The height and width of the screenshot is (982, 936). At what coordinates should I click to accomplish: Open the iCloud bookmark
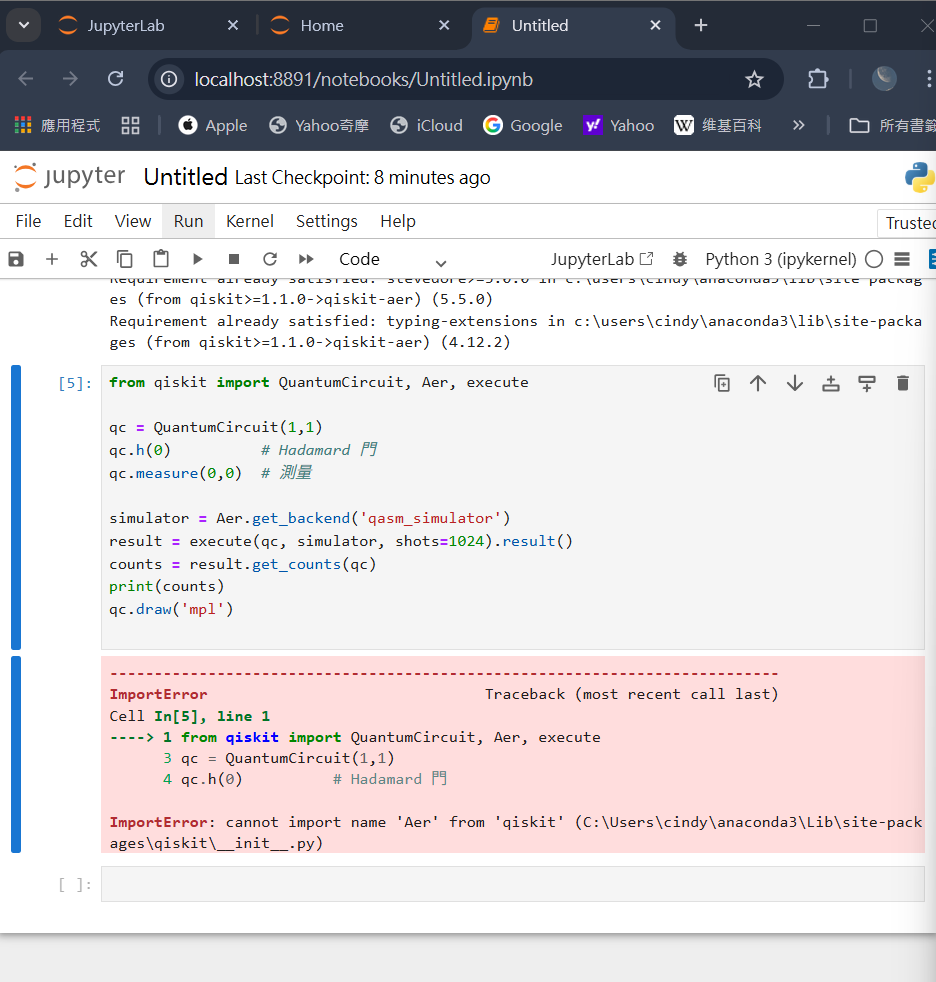click(x=426, y=125)
